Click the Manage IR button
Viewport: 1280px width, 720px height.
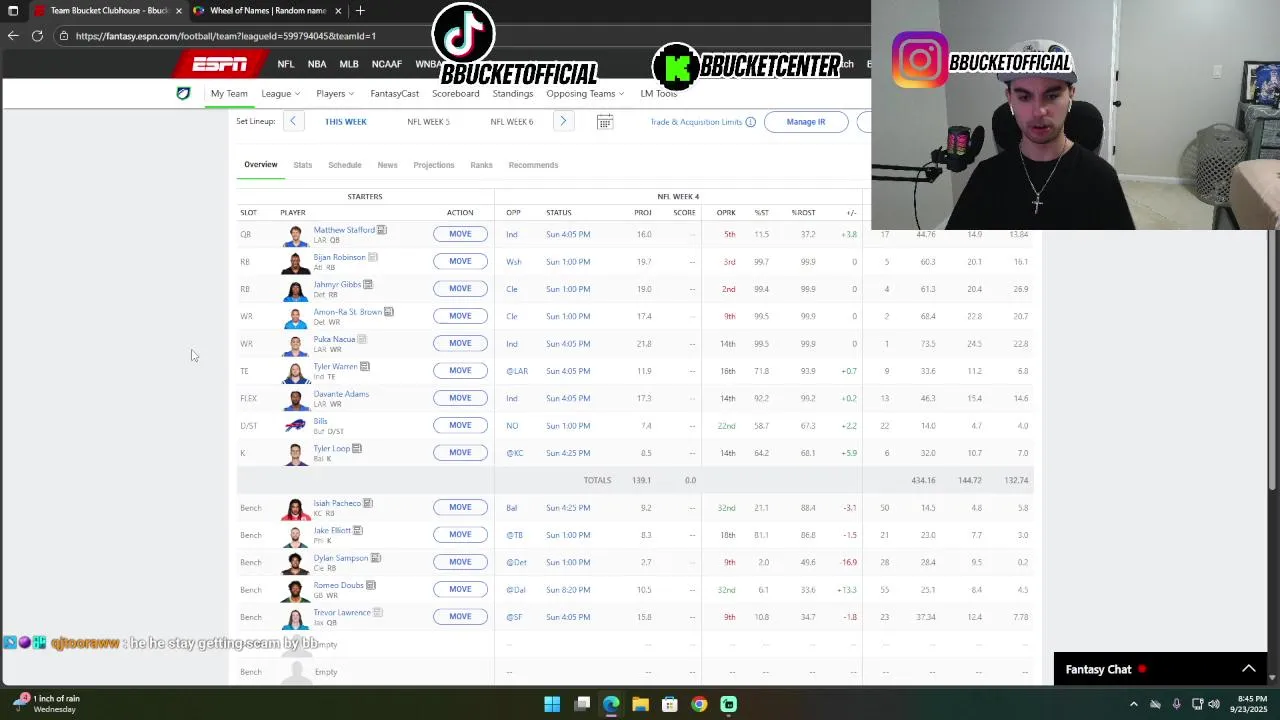(806, 122)
